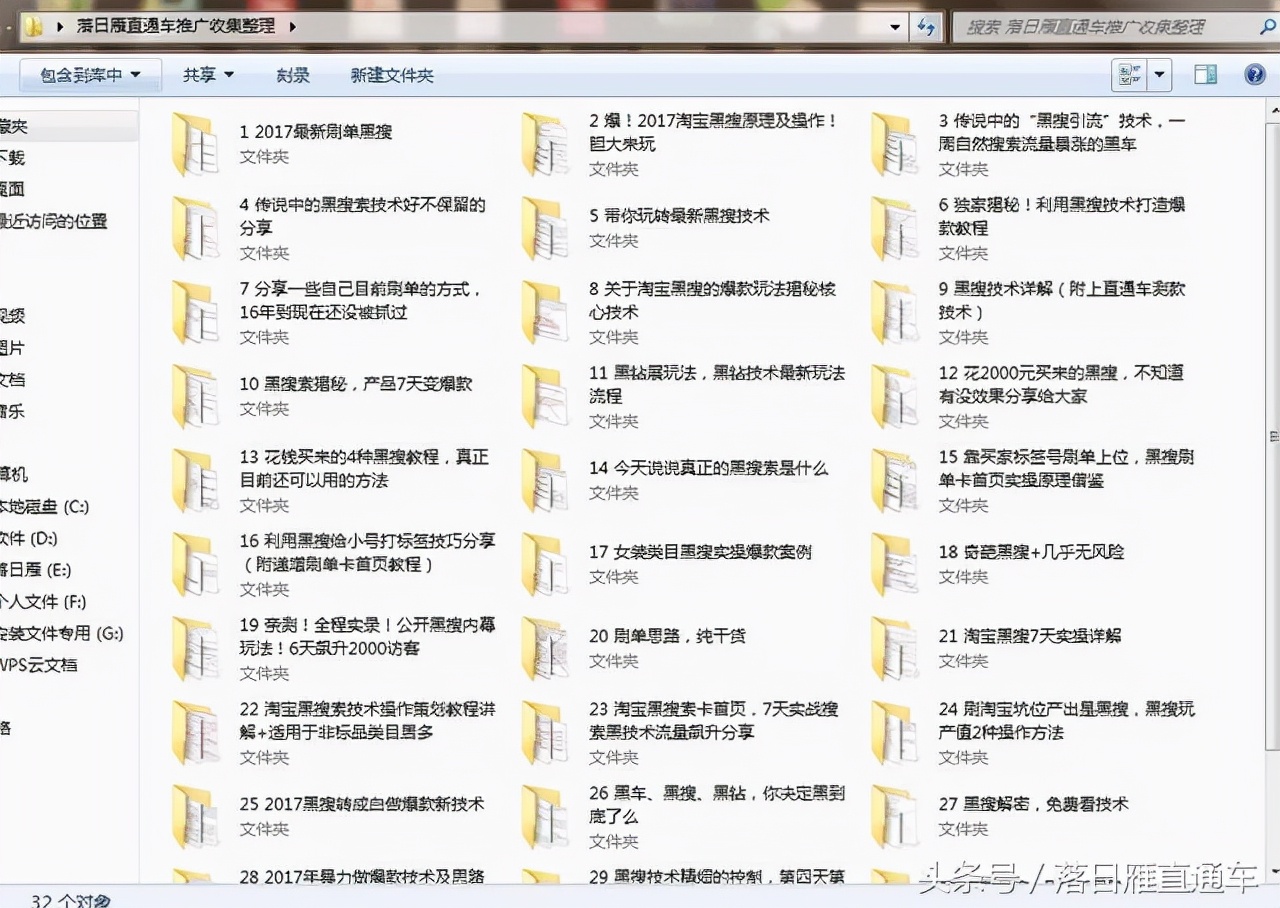
Task: Open the address bar history arrow
Action: [895, 27]
